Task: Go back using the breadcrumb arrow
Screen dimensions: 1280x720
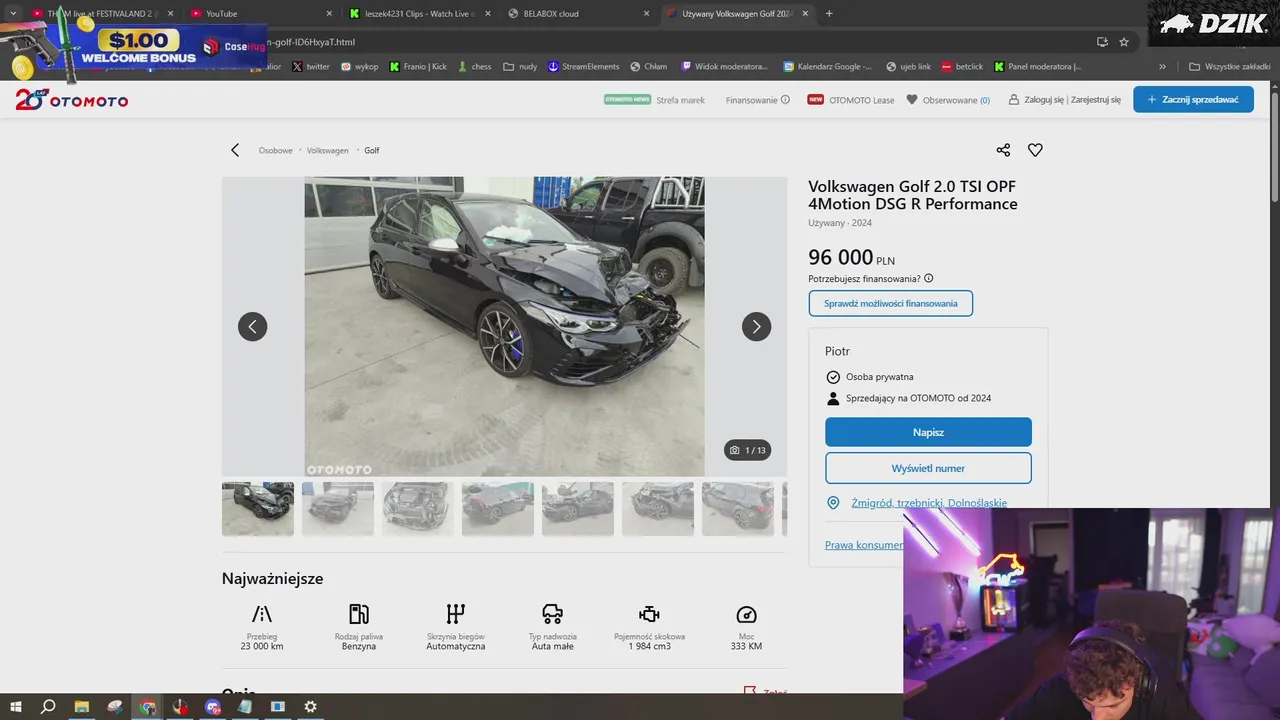Action: (235, 150)
